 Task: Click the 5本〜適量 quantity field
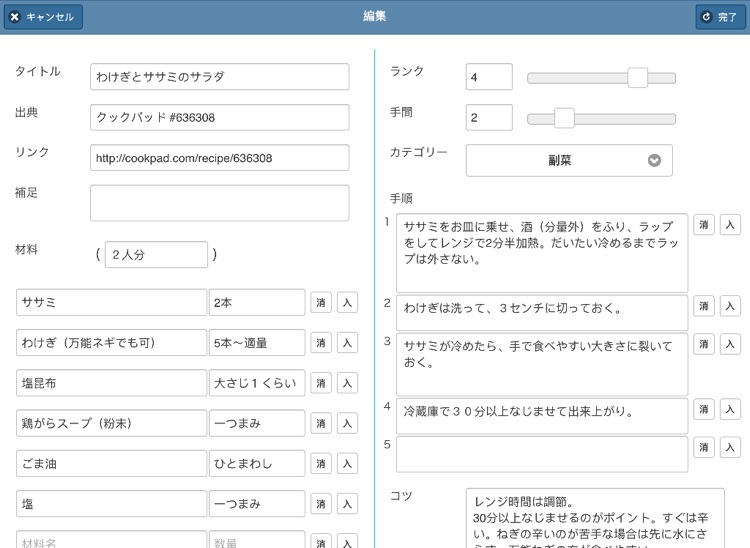(x=257, y=342)
